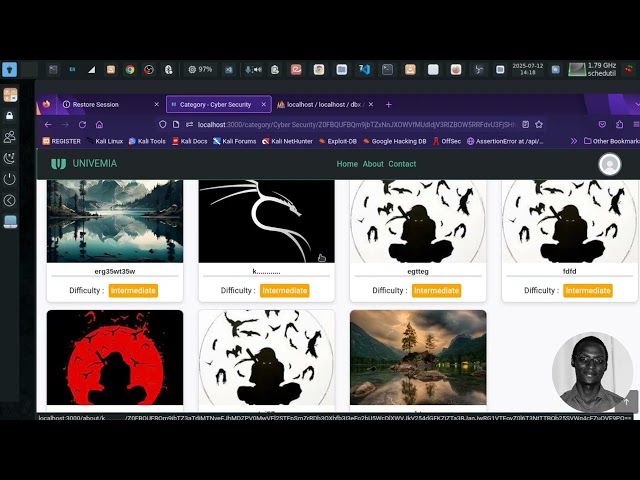
Task: Go back with the browser back arrow
Action: pos(48,124)
